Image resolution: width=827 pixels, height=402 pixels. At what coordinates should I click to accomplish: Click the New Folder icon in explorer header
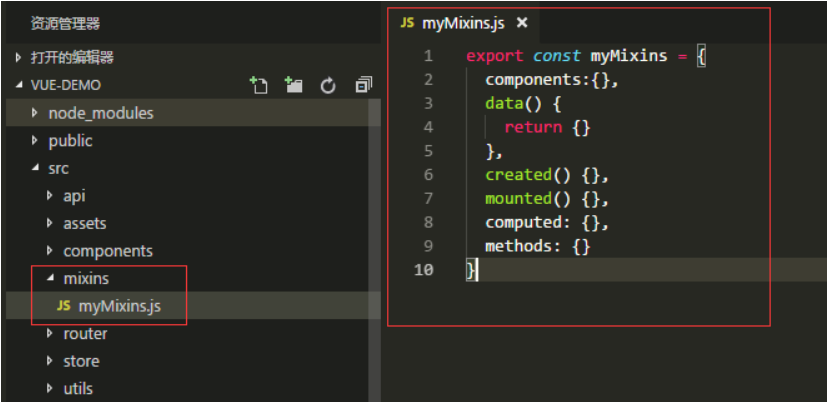(x=293, y=86)
